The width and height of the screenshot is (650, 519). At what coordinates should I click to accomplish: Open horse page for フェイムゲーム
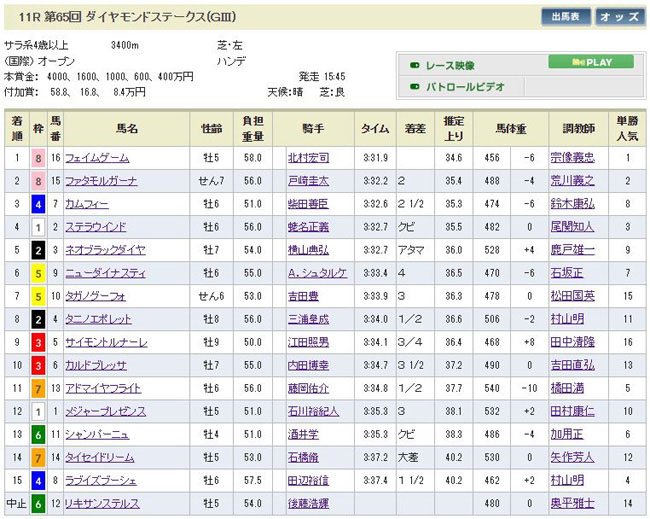[x=97, y=158]
